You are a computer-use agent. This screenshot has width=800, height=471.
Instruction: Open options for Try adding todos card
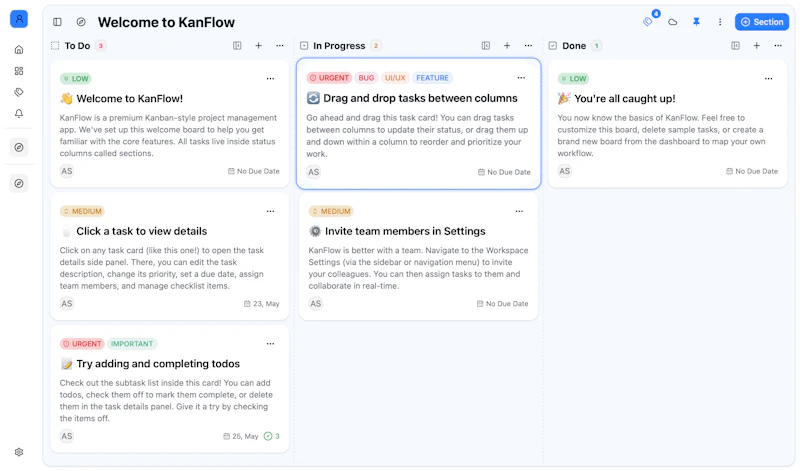click(x=270, y=344)
